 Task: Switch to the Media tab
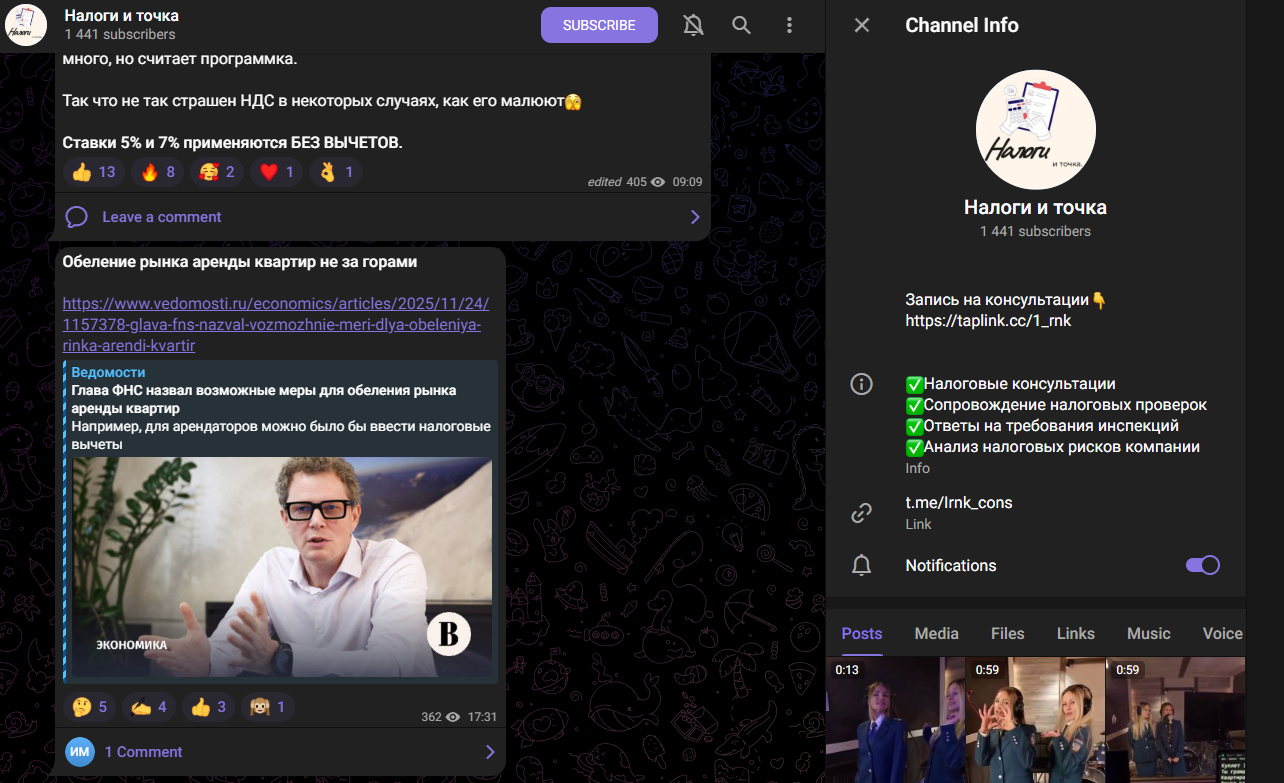pos(936,633)
